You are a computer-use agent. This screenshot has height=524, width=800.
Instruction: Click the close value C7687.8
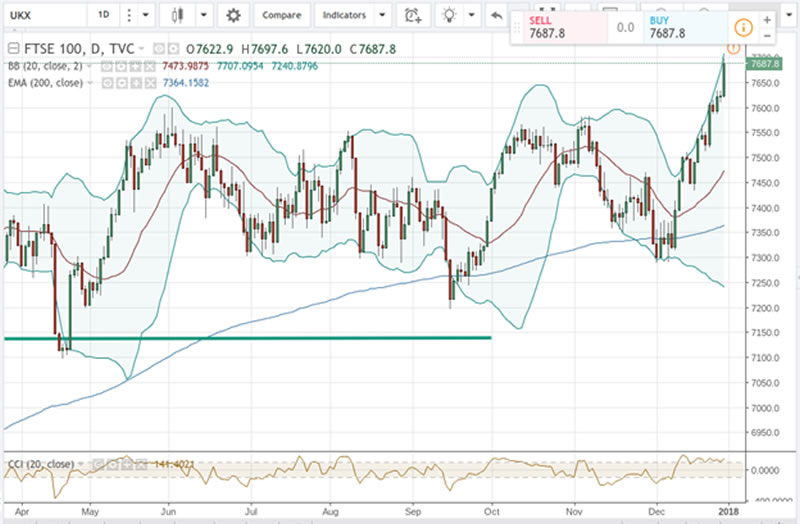coord(372,49)
